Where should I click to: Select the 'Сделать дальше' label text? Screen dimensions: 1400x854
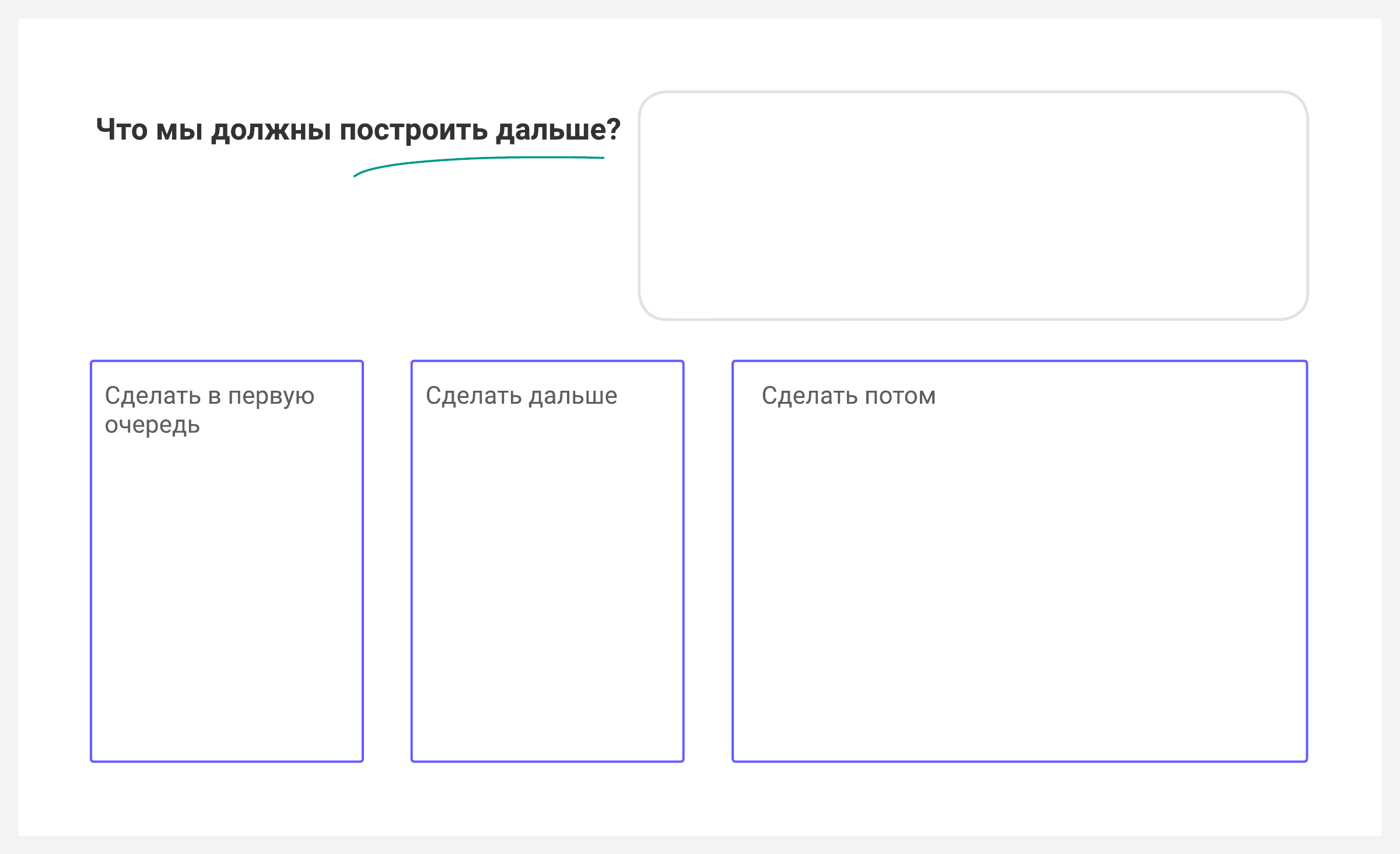tap(521, 396)
